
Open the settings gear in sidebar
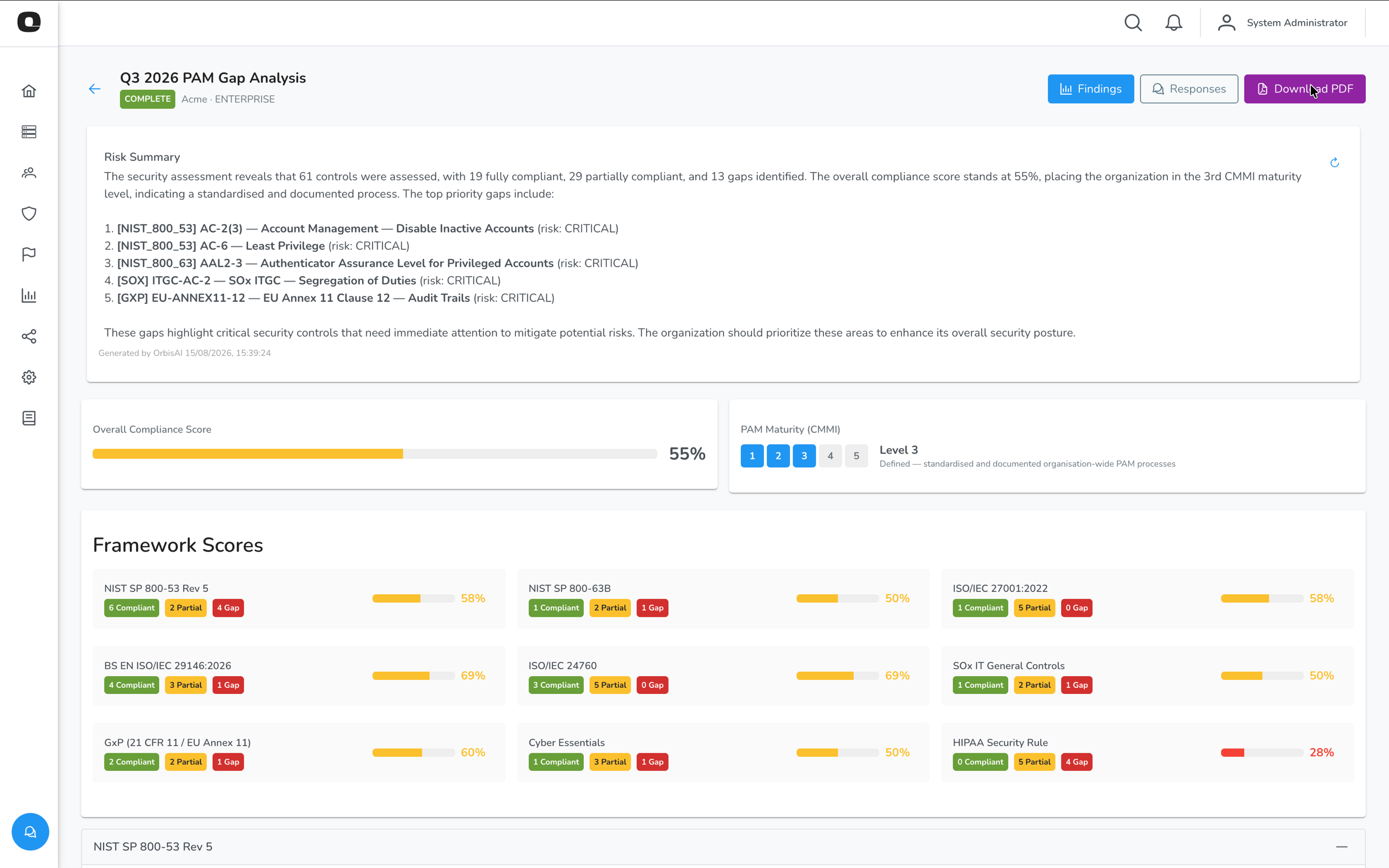[x=29, y=377]
